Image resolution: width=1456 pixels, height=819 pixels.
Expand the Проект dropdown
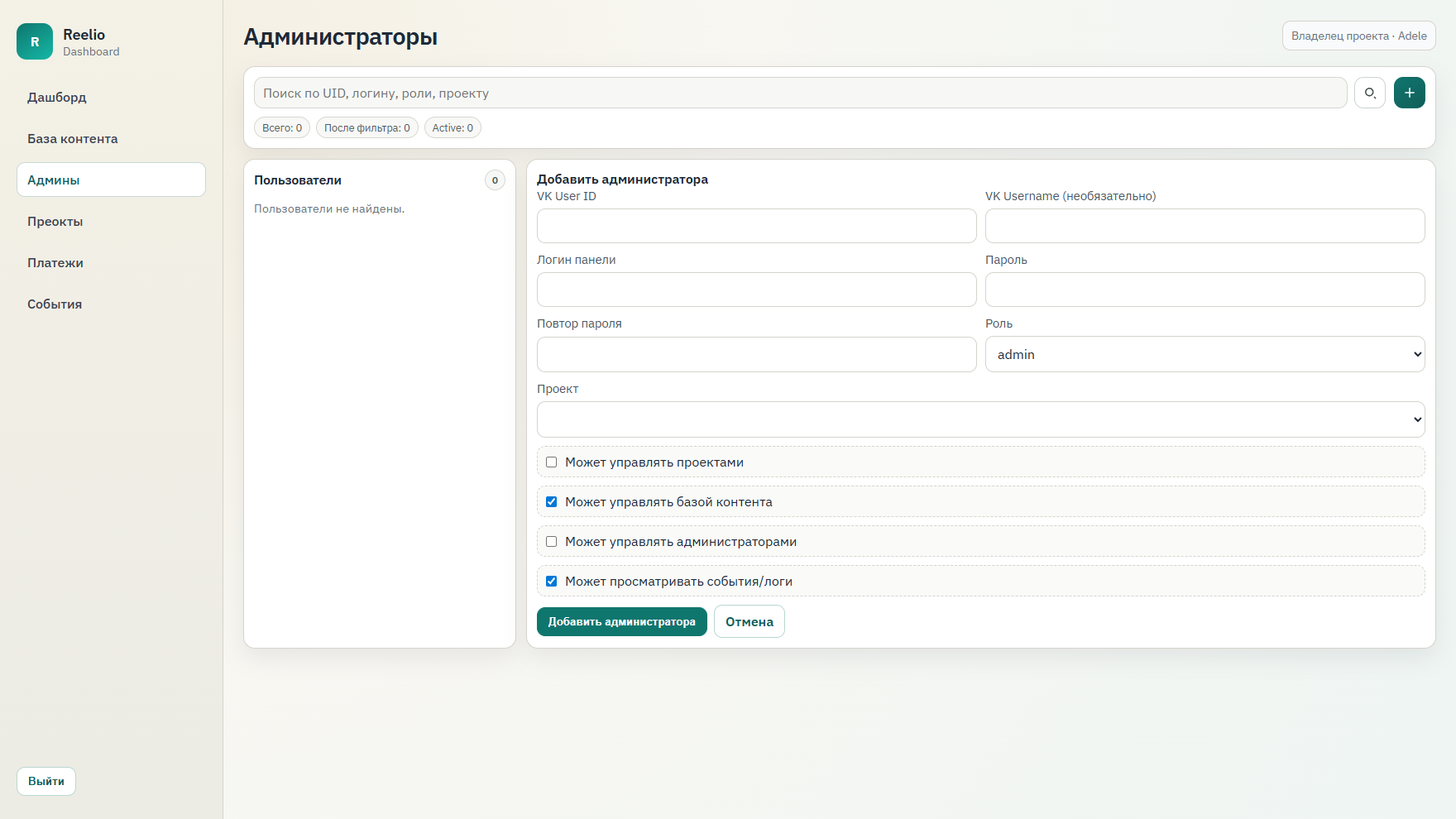(980, 419)
